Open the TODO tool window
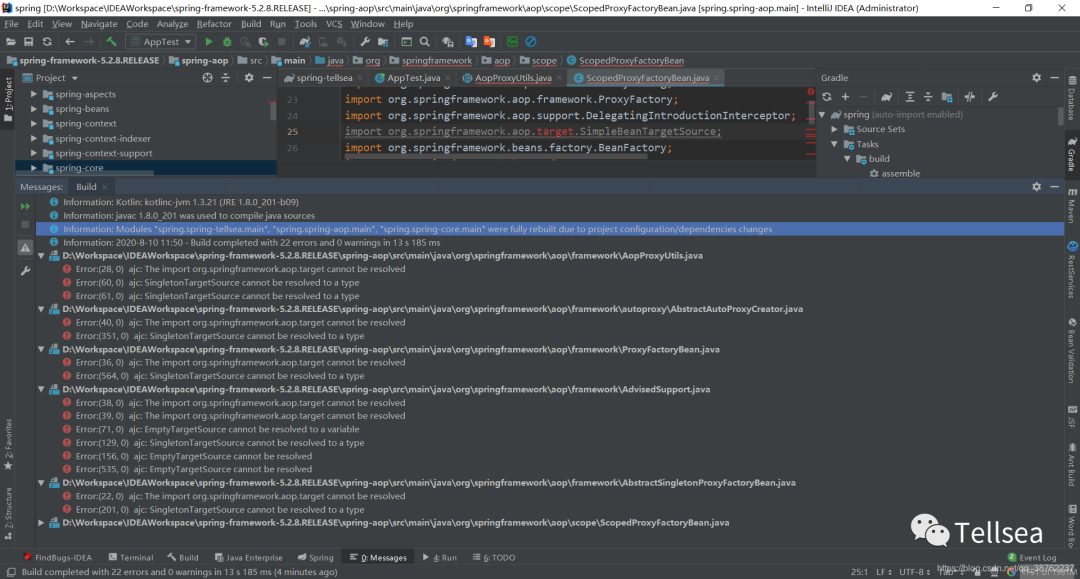This screenshot has height=579, width=1080. 494,558
